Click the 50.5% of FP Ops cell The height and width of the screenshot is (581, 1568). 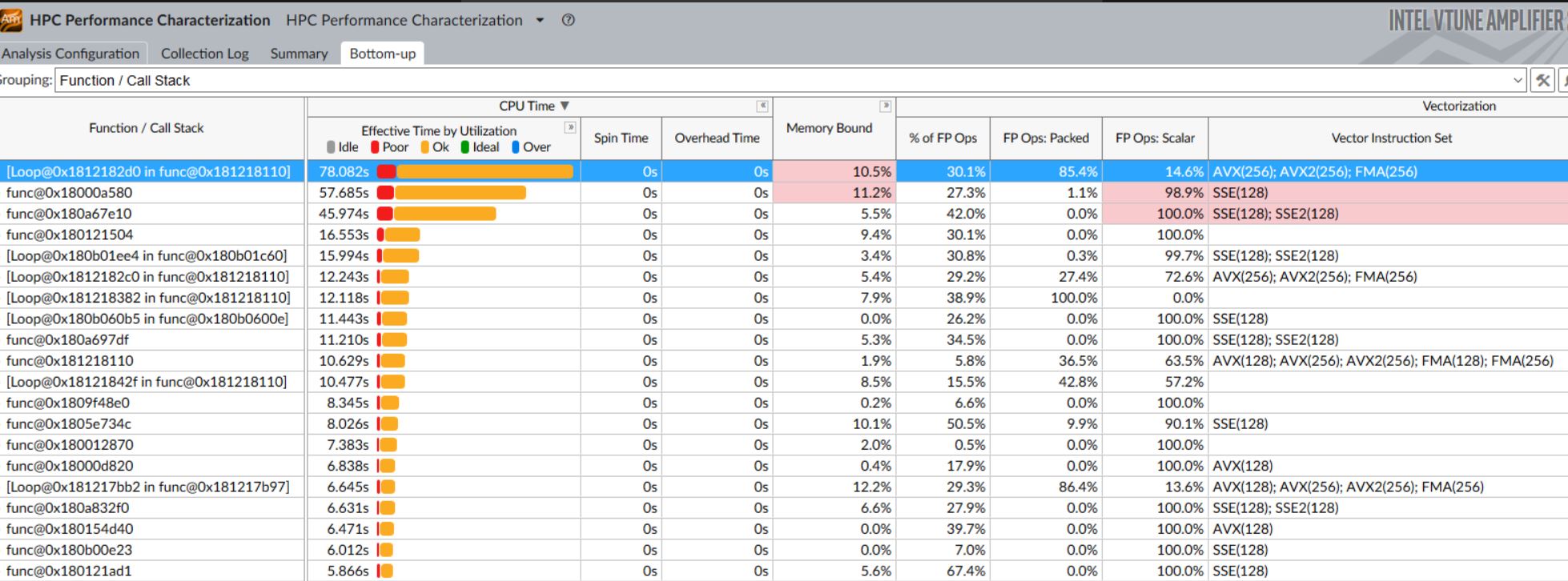(x=943, y=424)
